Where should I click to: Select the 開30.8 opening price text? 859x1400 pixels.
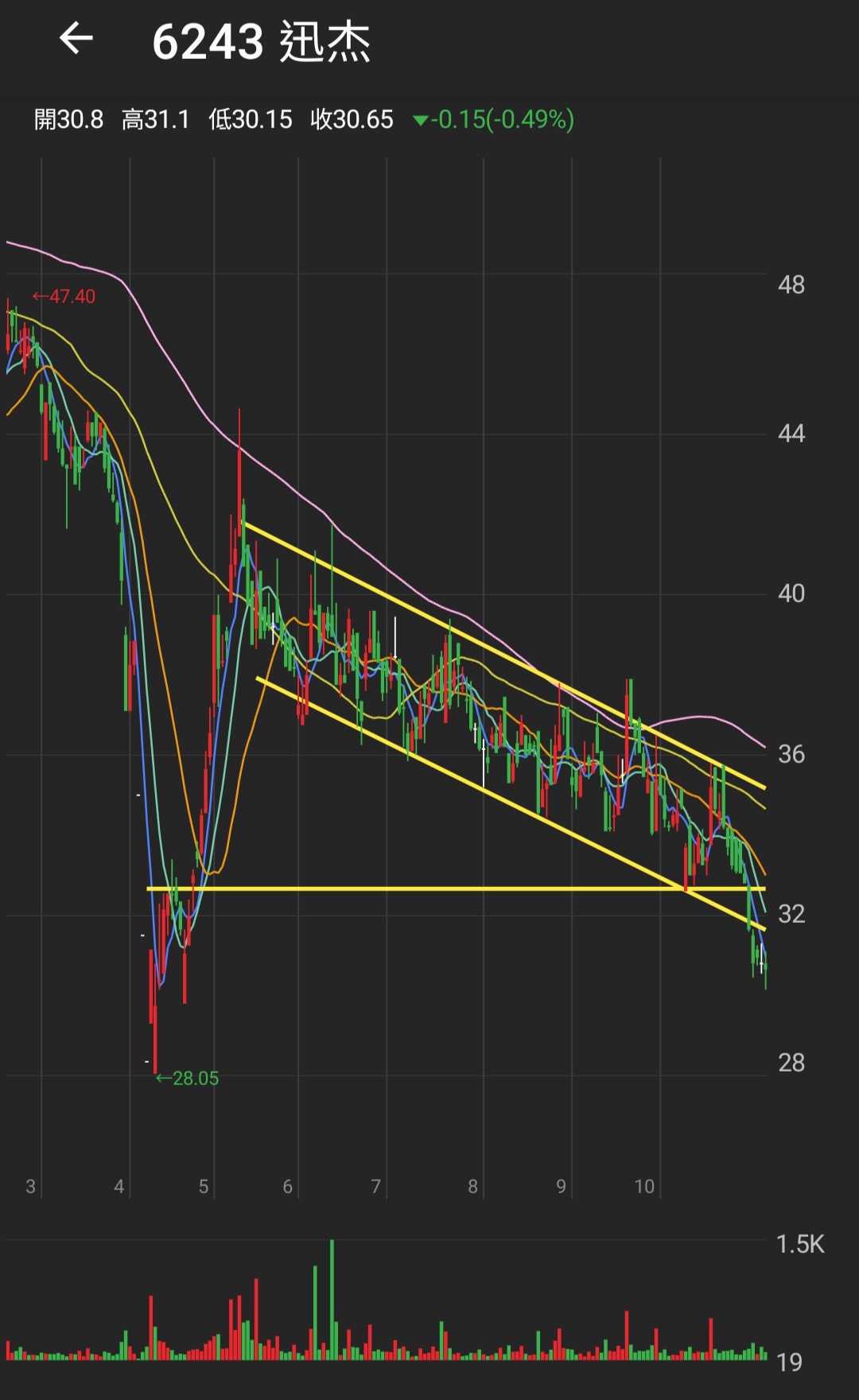pos(68,119)
